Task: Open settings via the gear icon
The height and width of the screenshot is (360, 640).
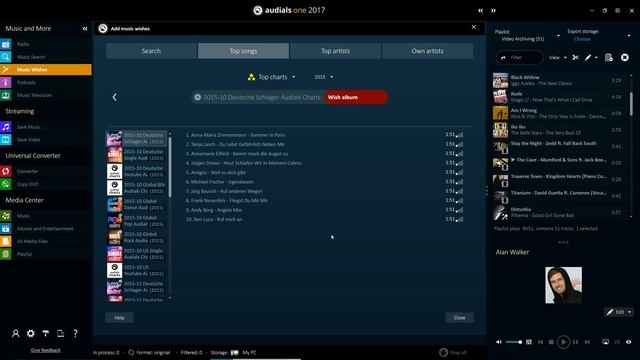Action: tap(31, 333)
